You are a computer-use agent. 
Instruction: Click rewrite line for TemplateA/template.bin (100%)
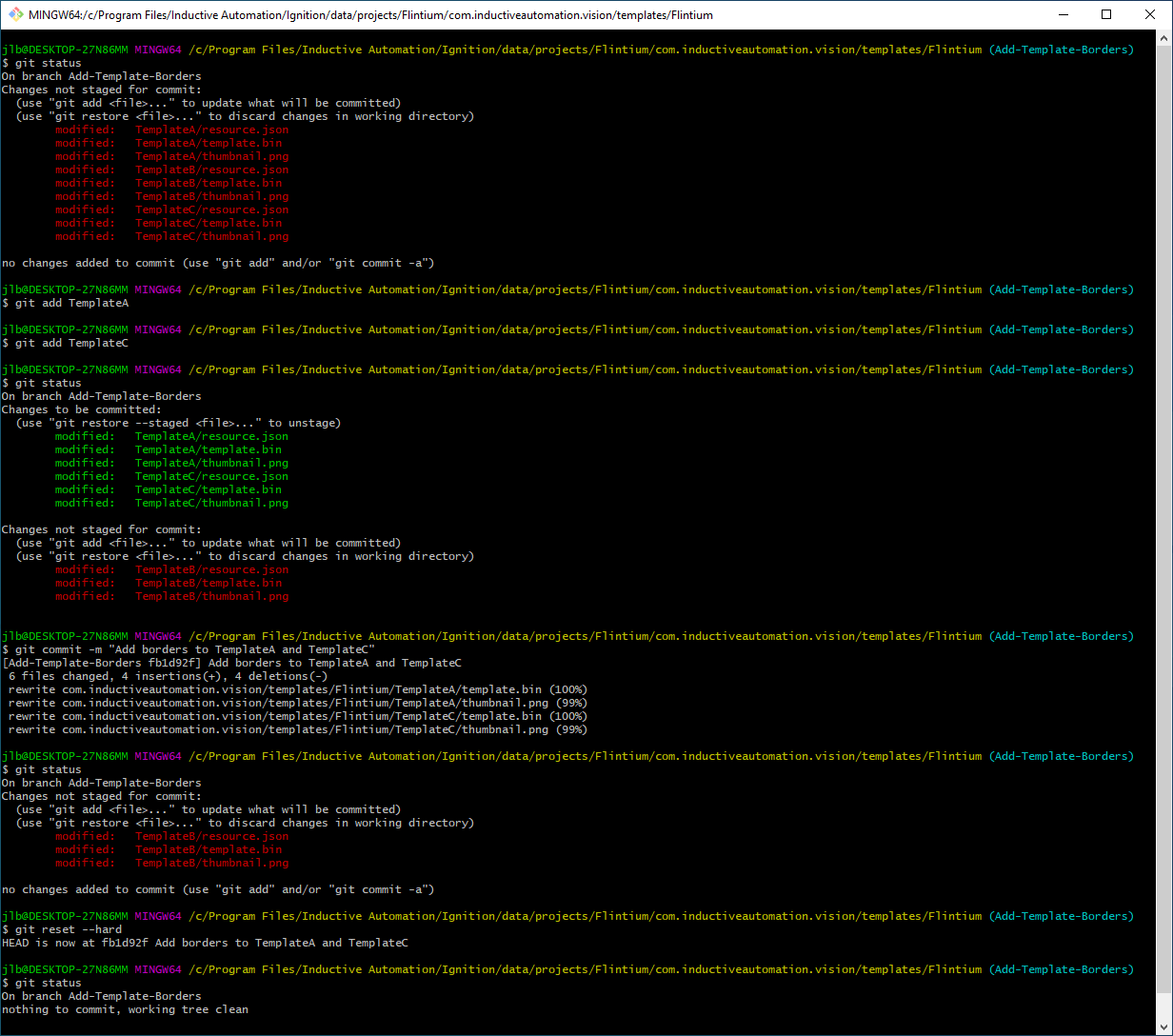point(298,689)
